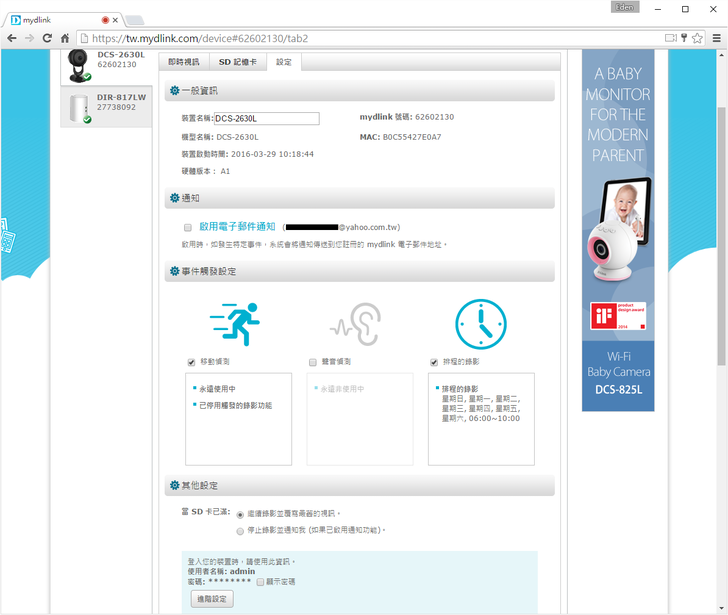728x615 pixels.
Task: Click the gear icon beside 通知
Action: click(175, 198)
